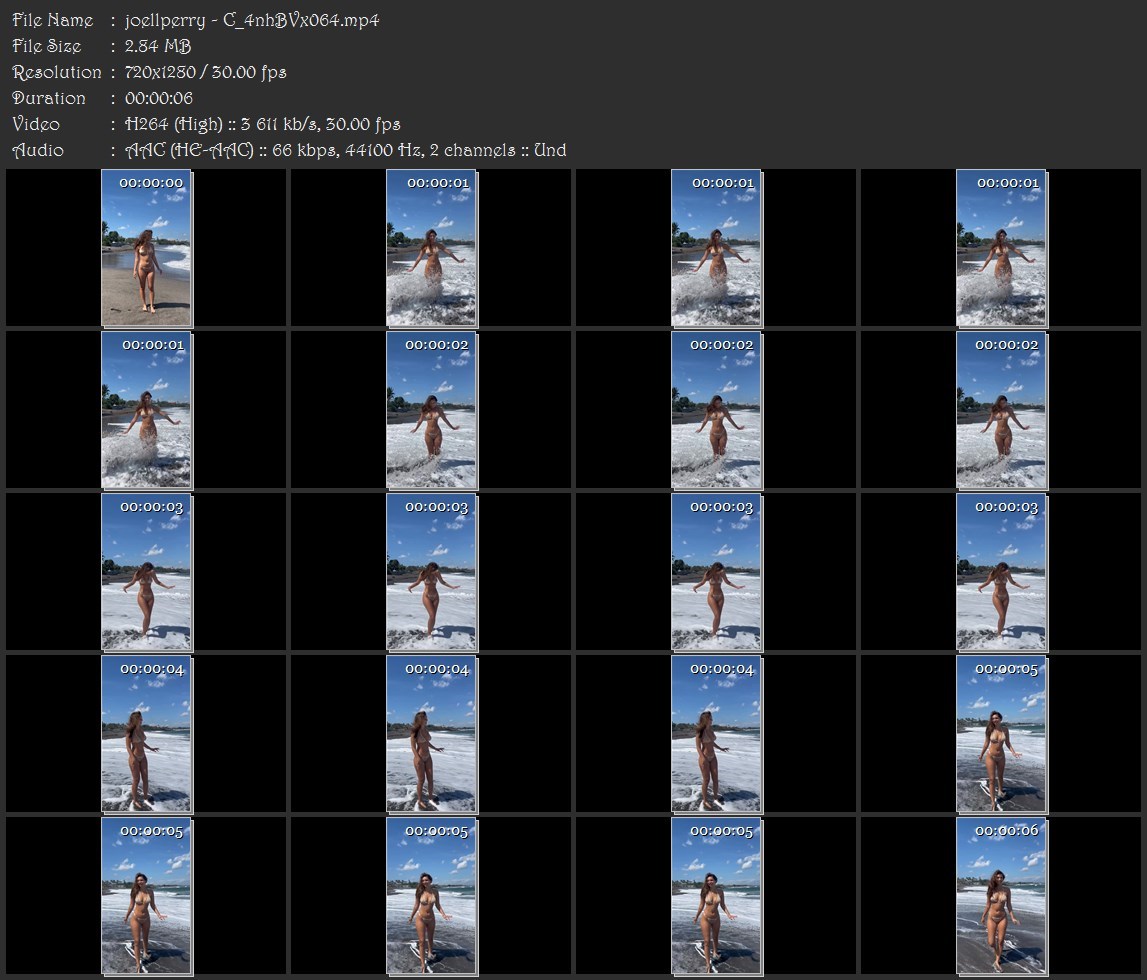View the first 00:00:04 thumbnail in row four
Image resolution: width=1147 pixels, height=980 pixels.
[x=146, y=734]
